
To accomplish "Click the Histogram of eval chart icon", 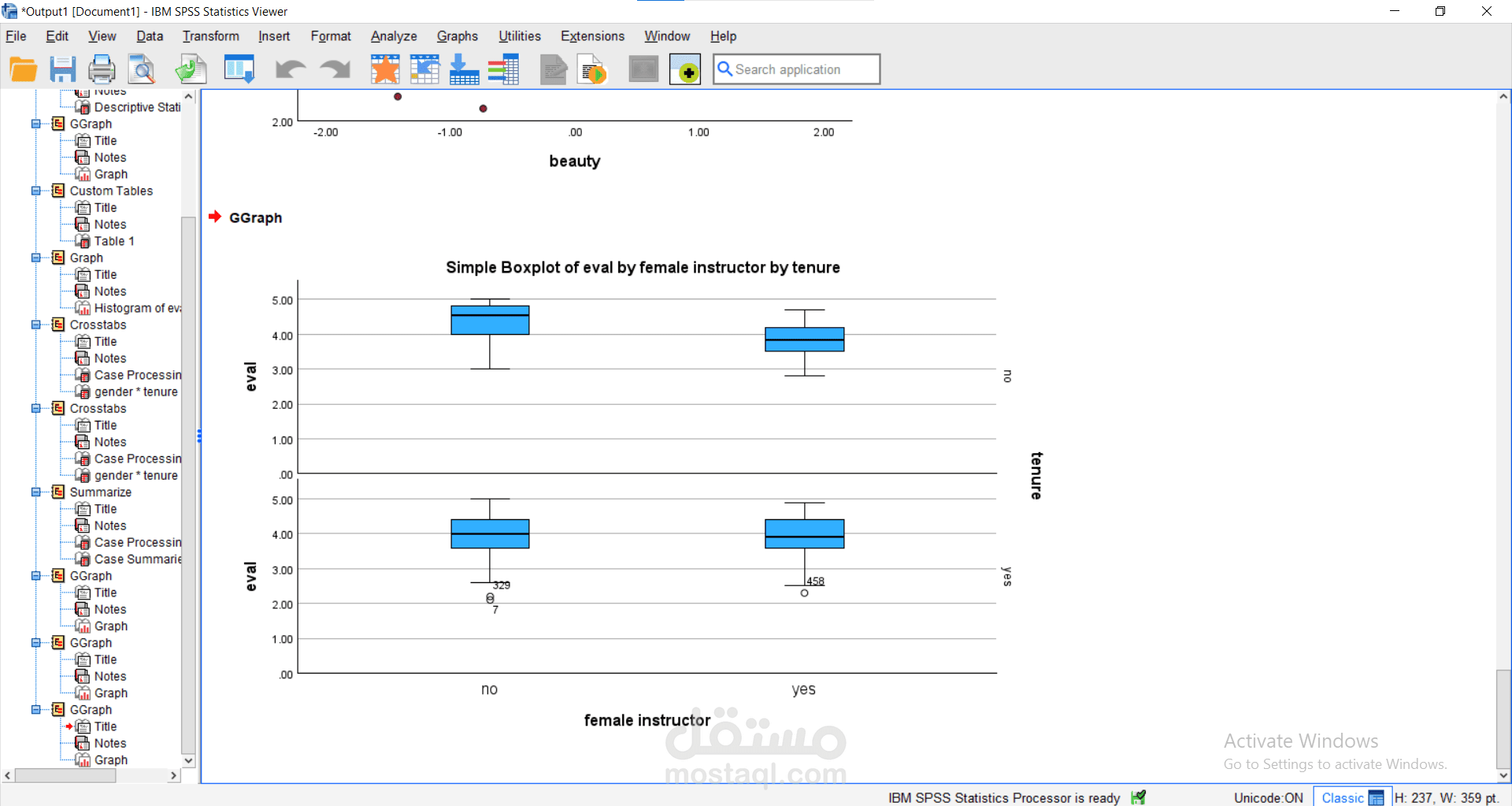I will coord(82,308).
